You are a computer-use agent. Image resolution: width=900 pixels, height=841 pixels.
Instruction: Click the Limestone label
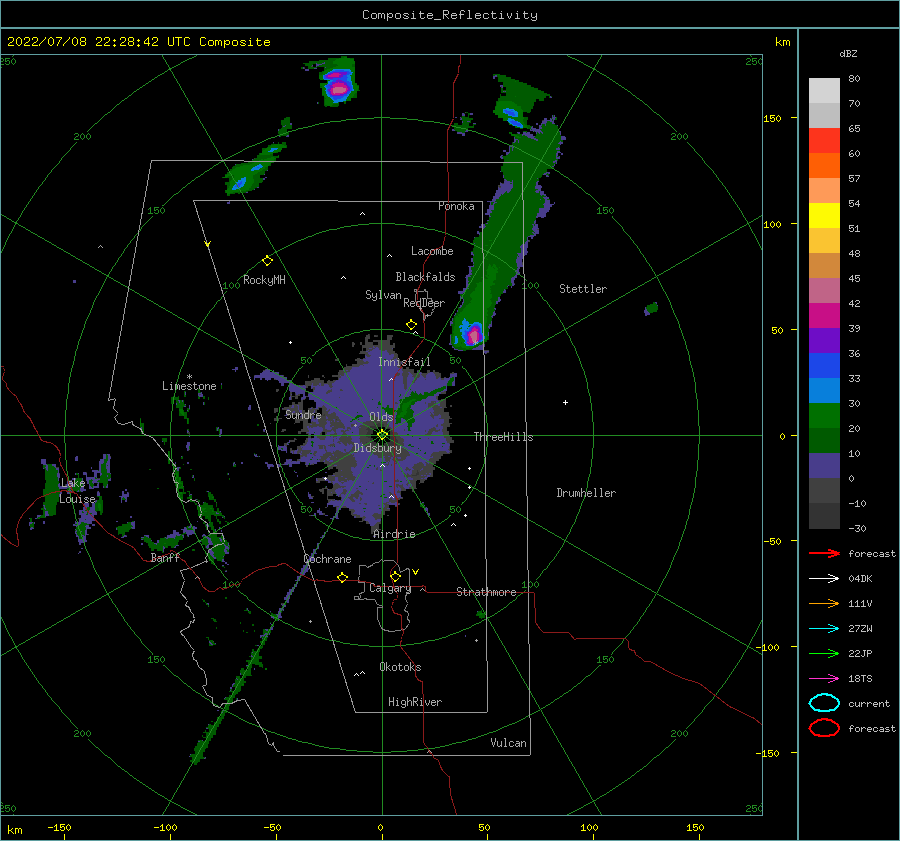click(189, 386)
